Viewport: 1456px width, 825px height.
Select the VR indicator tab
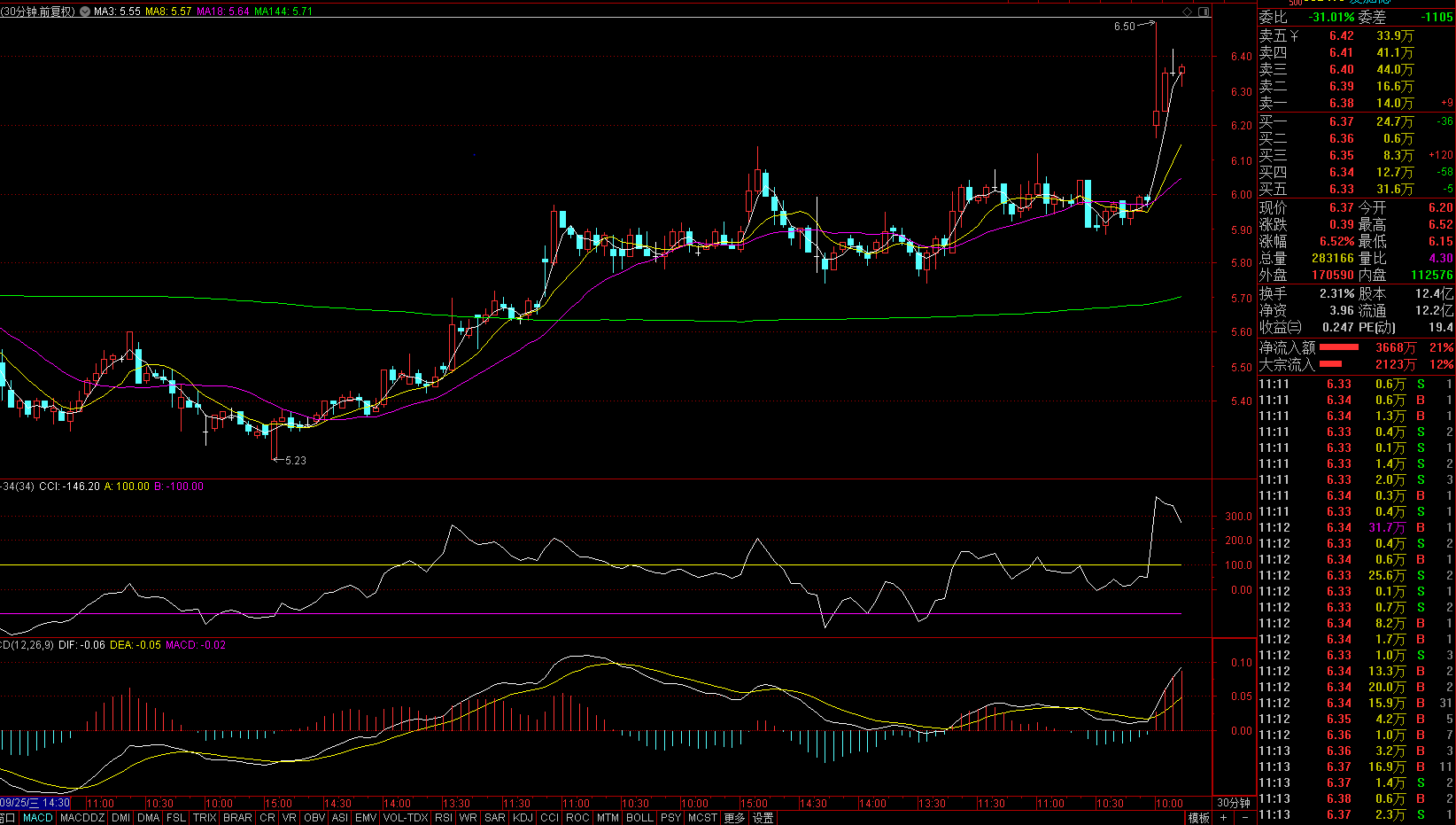tap(289, 818)
